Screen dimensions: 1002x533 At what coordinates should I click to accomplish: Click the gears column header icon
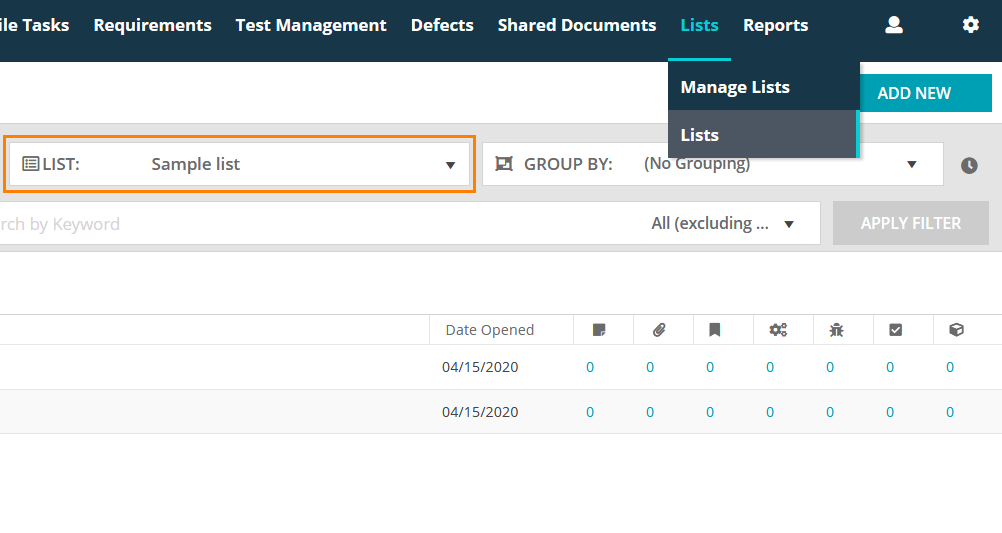[x=777, y=330]
